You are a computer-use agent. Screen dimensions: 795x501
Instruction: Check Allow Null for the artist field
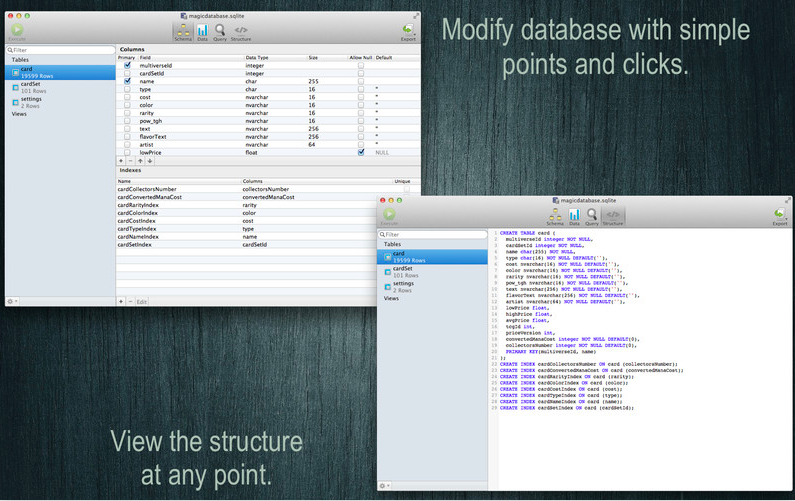(x=361, y=145)
